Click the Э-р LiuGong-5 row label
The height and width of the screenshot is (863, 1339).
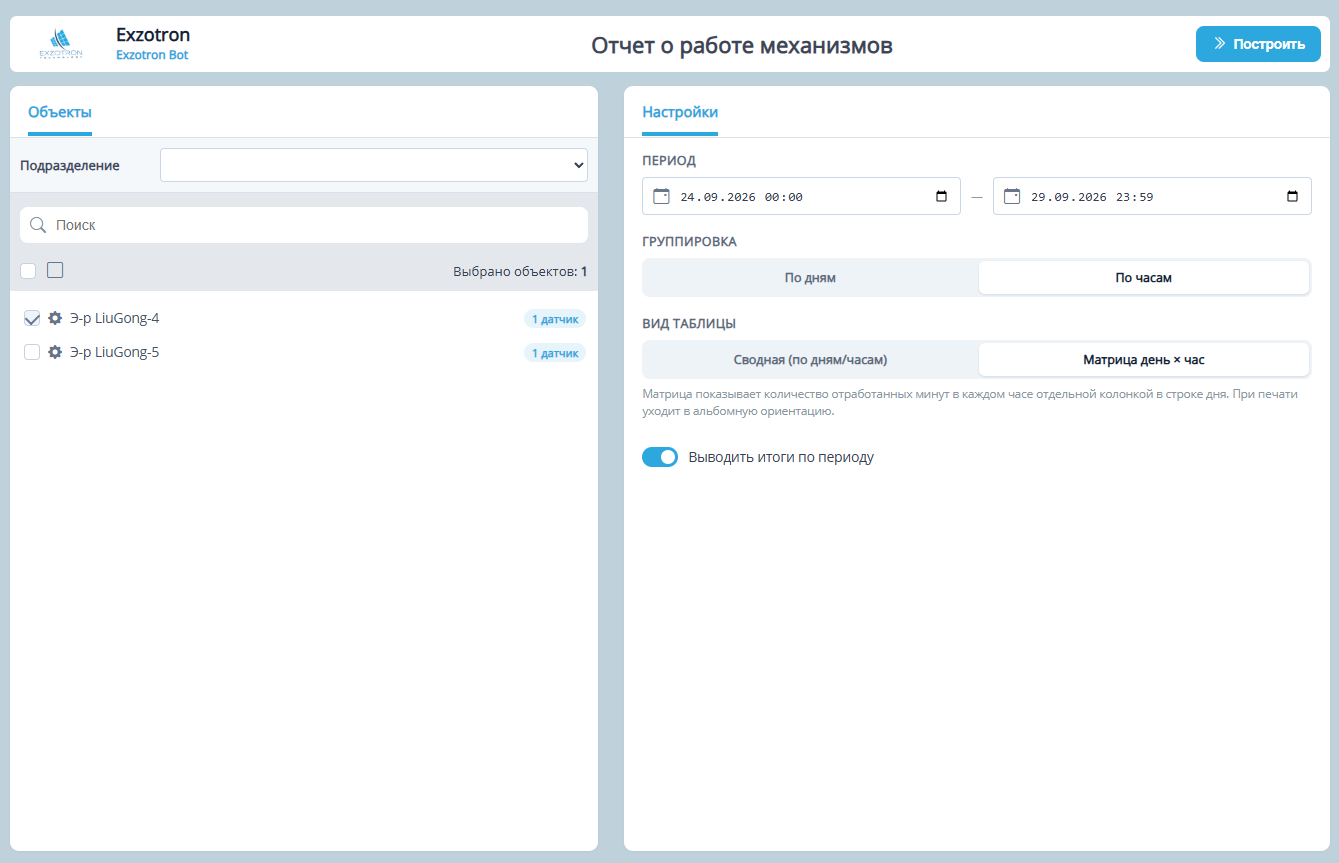(x=115, y=352)
